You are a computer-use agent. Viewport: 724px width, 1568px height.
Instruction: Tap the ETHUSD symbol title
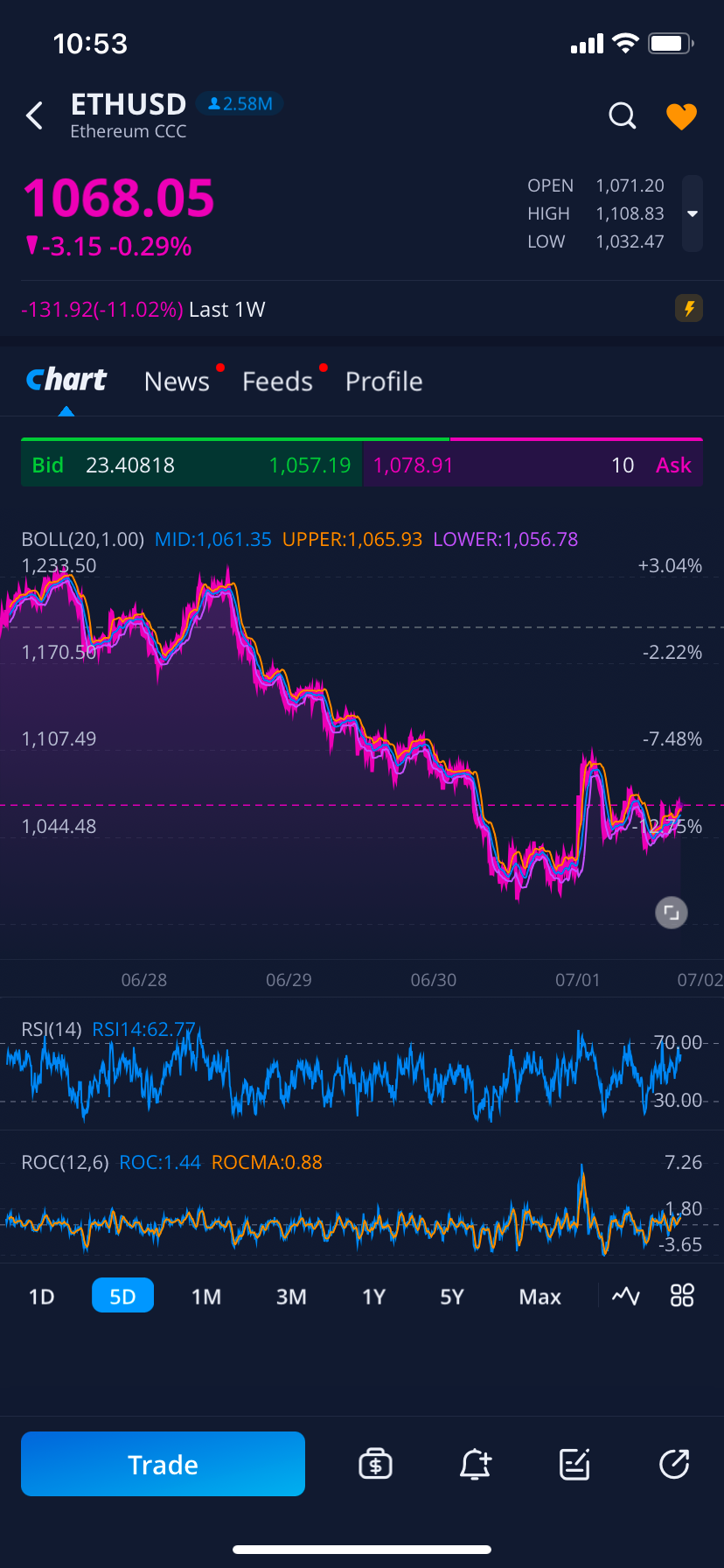129,104
